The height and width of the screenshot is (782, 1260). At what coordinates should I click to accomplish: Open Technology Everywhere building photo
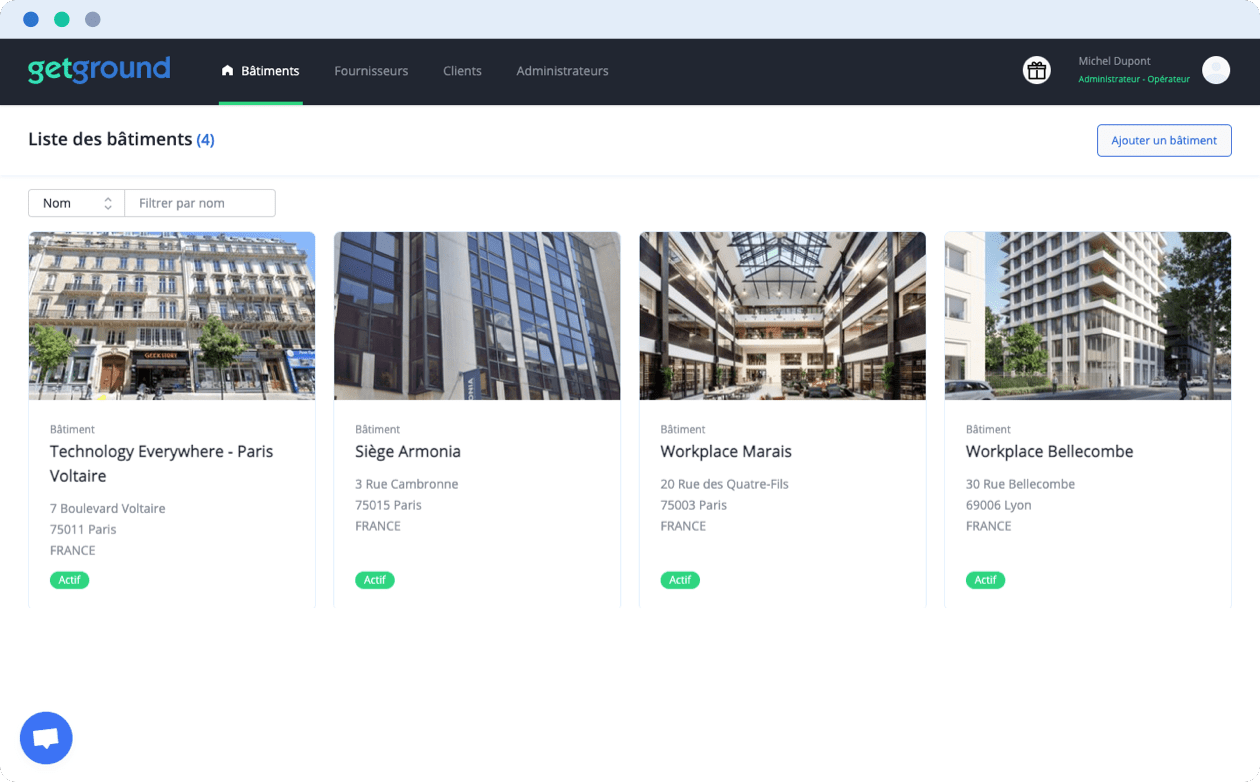172,316
